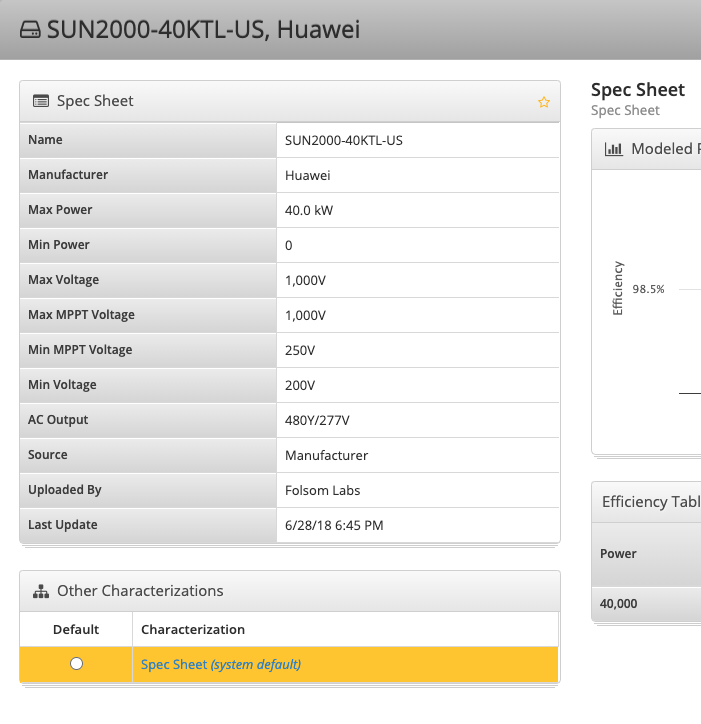
Task: Click the star favorite icon in Spec Sheet header
Action: pyautogui.click(x=544, y=102)
